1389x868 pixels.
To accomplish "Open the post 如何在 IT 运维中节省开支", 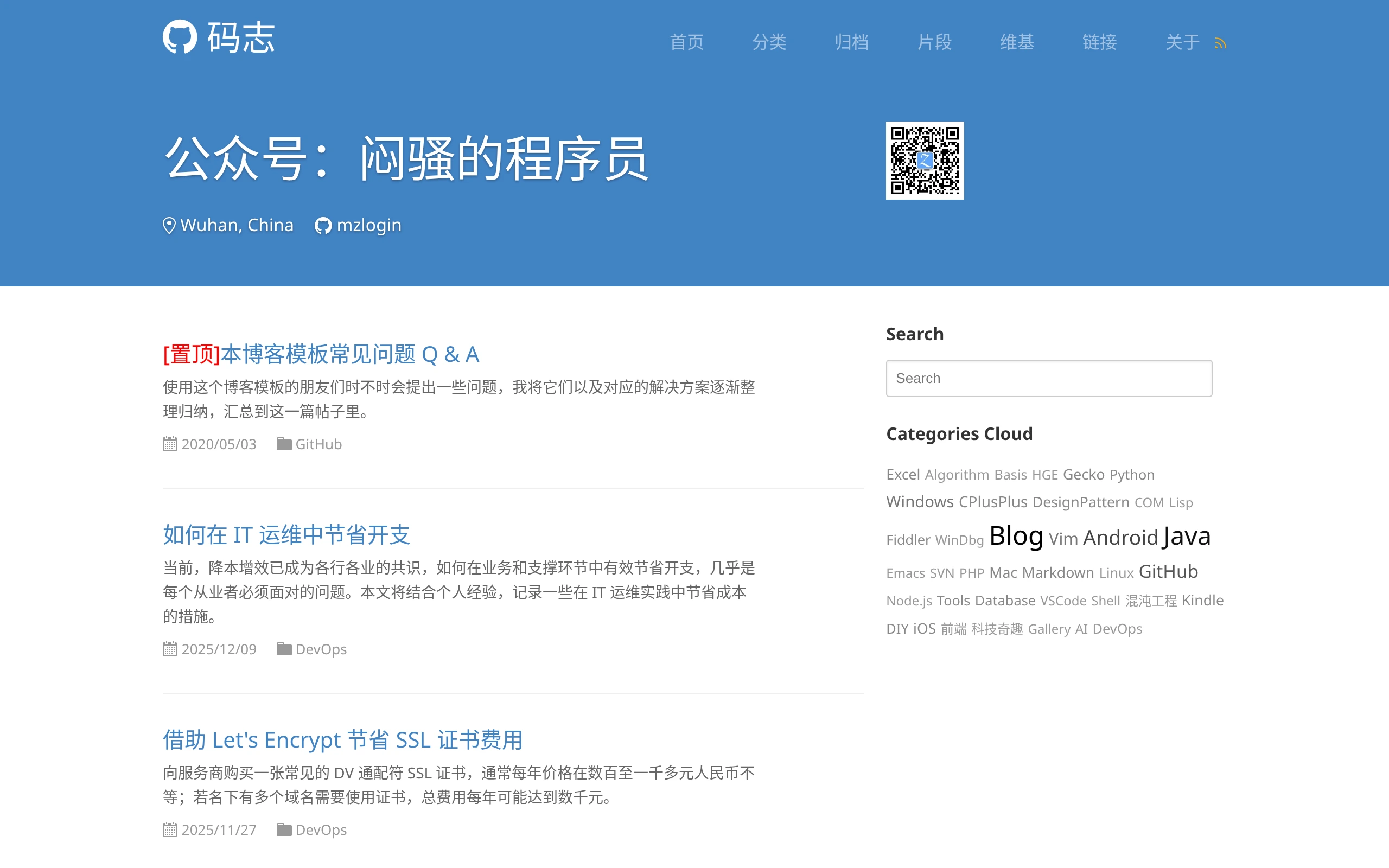I will [286, 534].
